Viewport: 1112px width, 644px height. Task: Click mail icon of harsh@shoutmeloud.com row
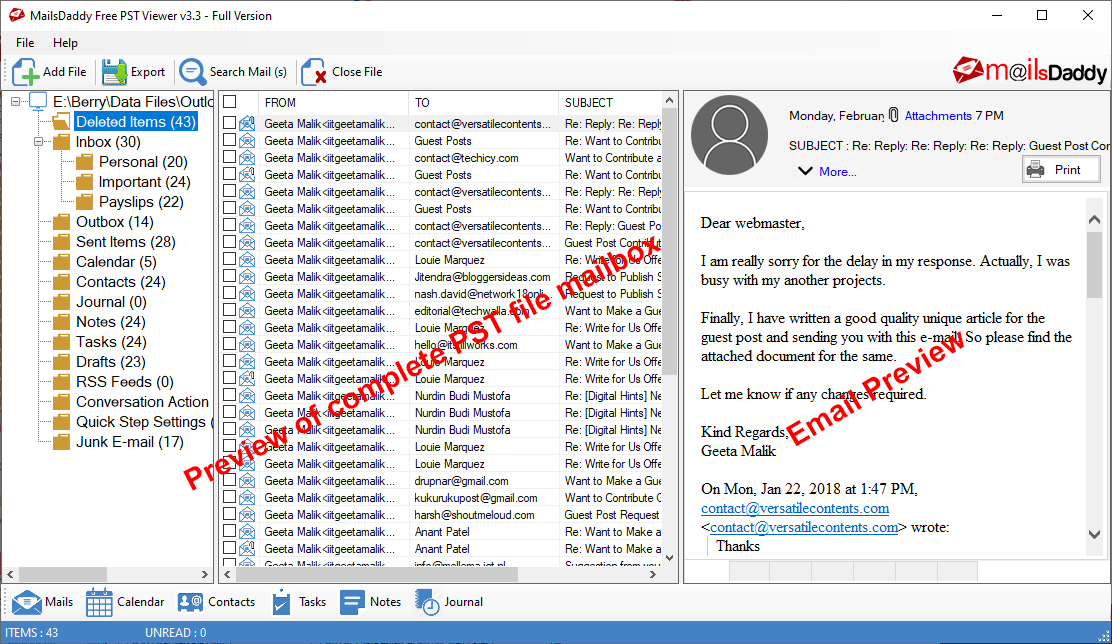[247, 515]
